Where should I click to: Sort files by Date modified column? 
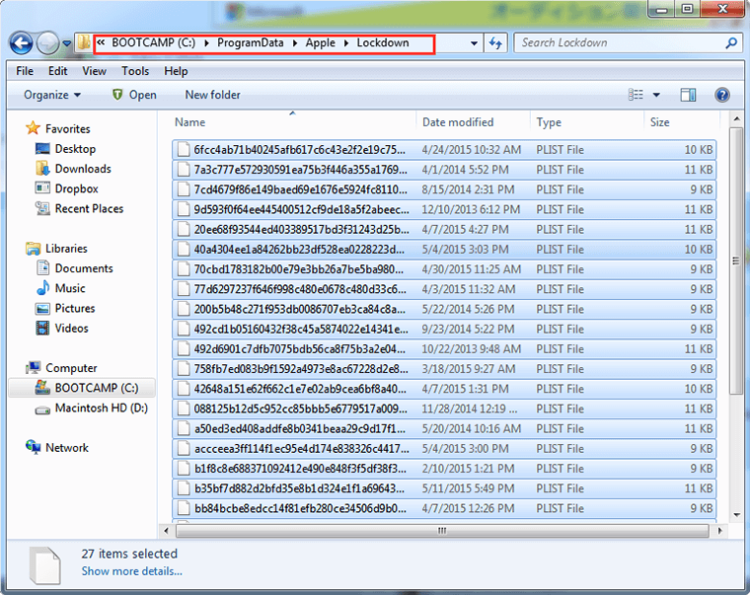point(458,122)
